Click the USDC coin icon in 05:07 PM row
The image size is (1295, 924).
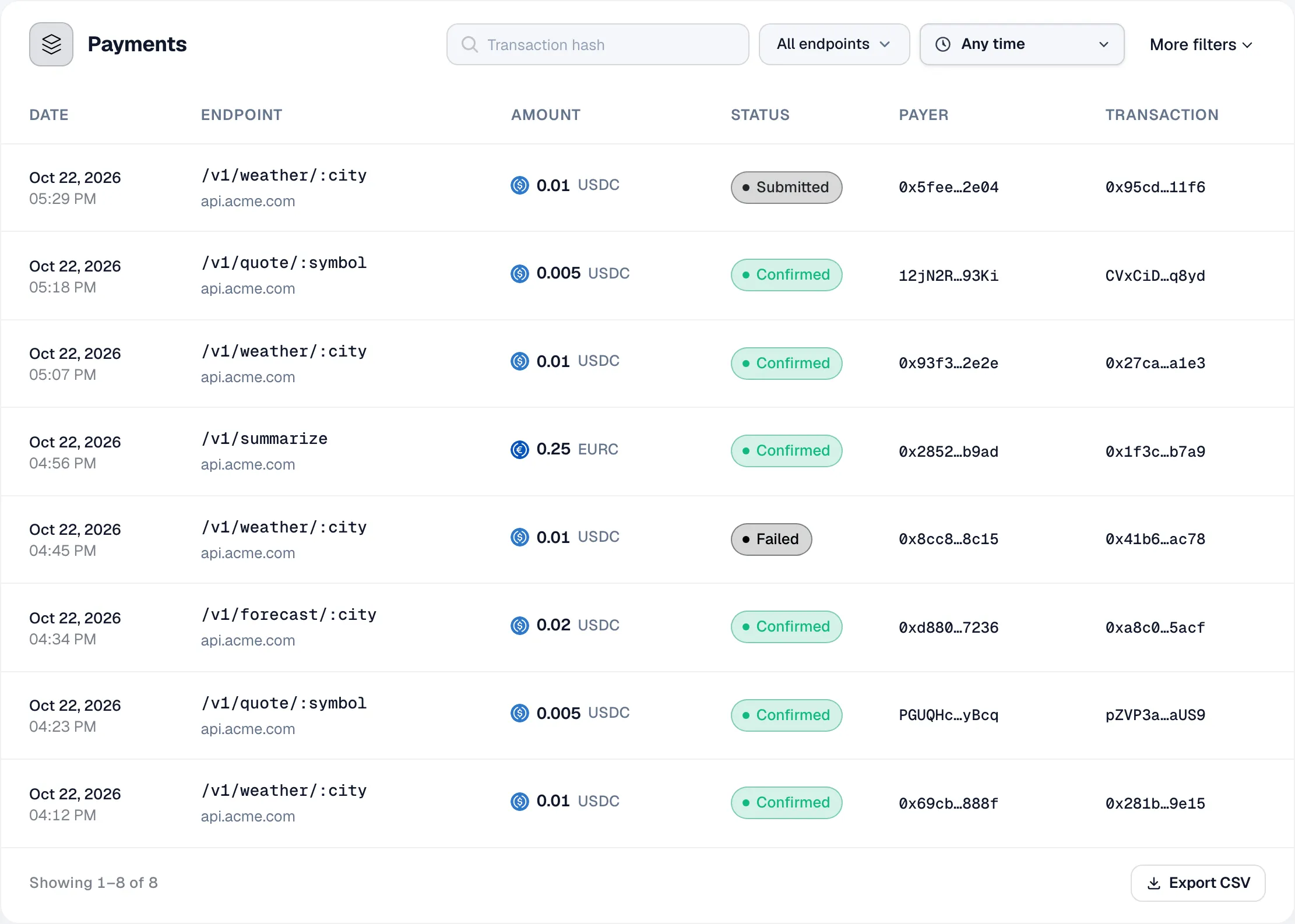click(519, 361)
